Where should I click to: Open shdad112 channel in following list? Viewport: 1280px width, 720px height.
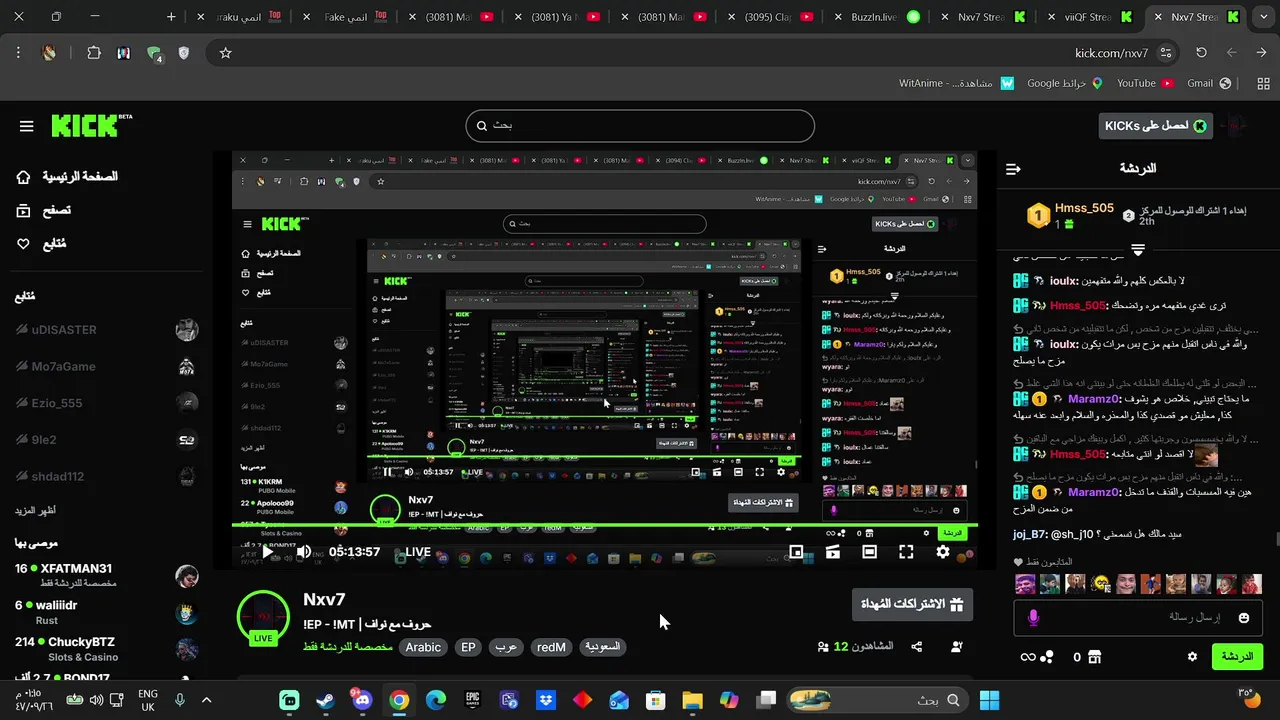click(x=107, y=477)
